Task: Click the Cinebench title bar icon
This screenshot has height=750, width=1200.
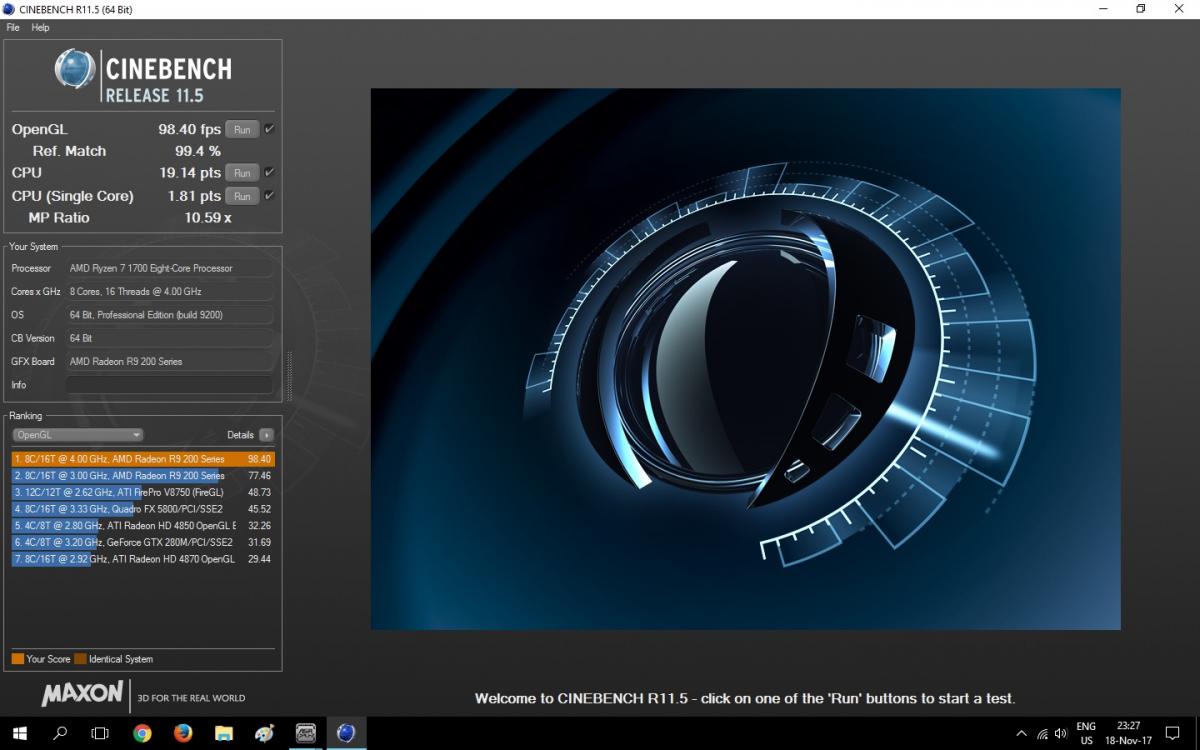Action: 10,9
